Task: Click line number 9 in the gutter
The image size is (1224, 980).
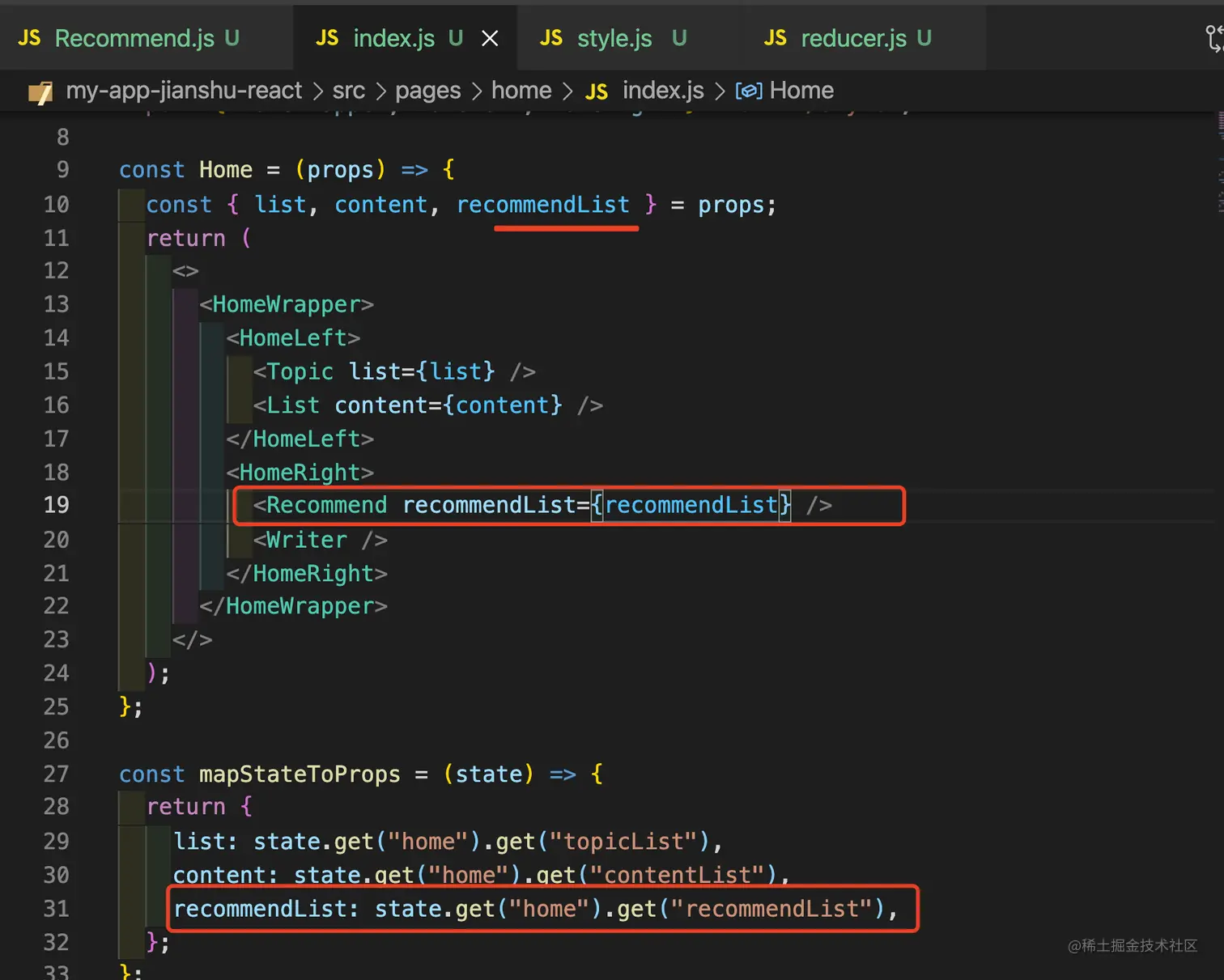Action: coord(62,170)
